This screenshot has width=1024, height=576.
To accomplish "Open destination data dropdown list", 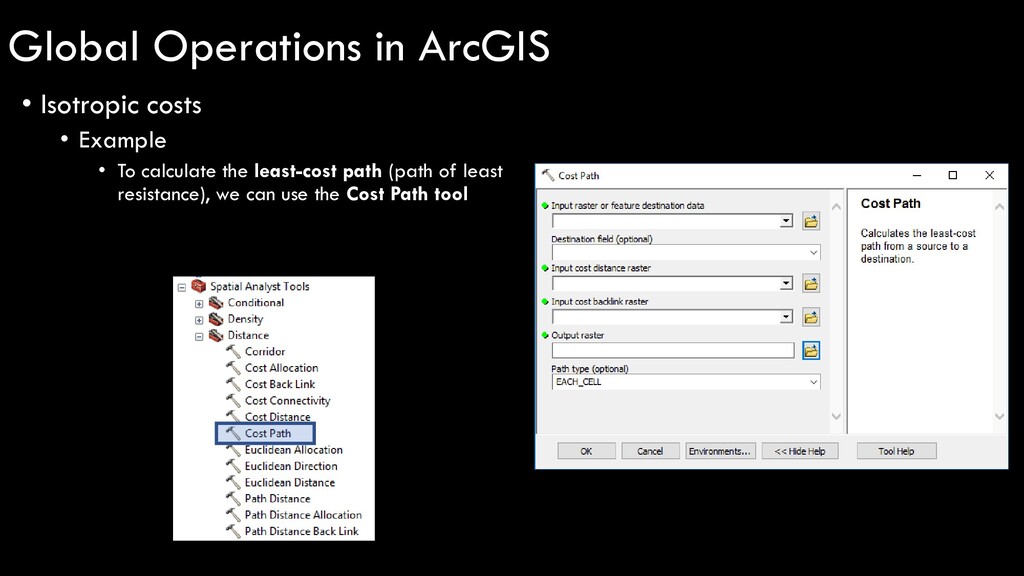I will coord(786,221).
